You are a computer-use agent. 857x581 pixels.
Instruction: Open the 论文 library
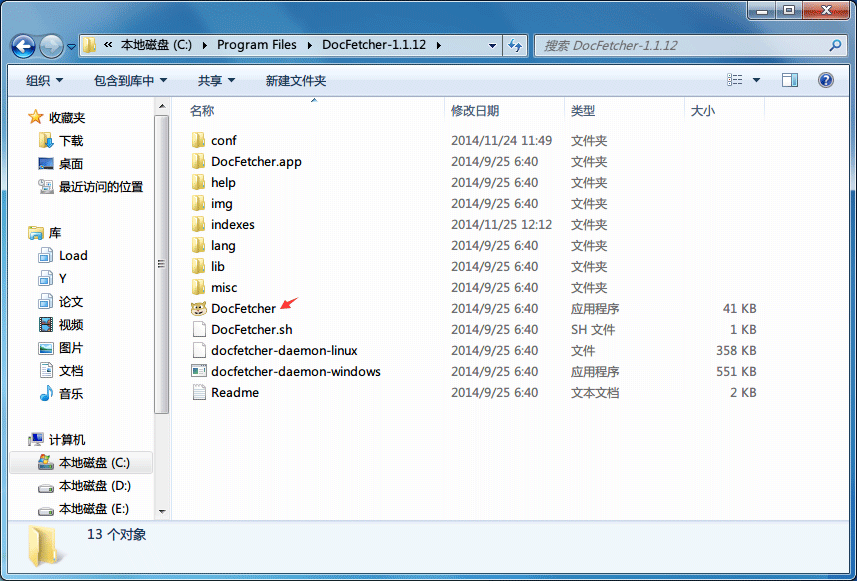coord(71,302)
